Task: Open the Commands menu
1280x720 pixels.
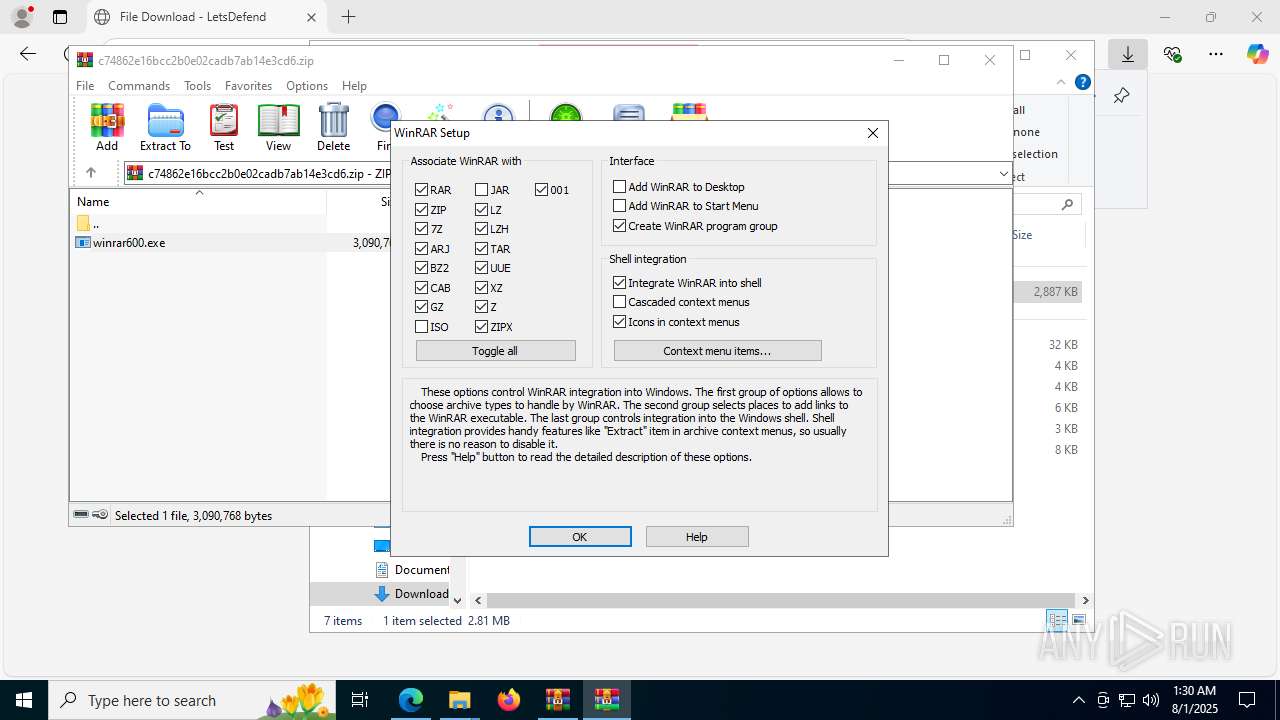Action: coord(139,86)
